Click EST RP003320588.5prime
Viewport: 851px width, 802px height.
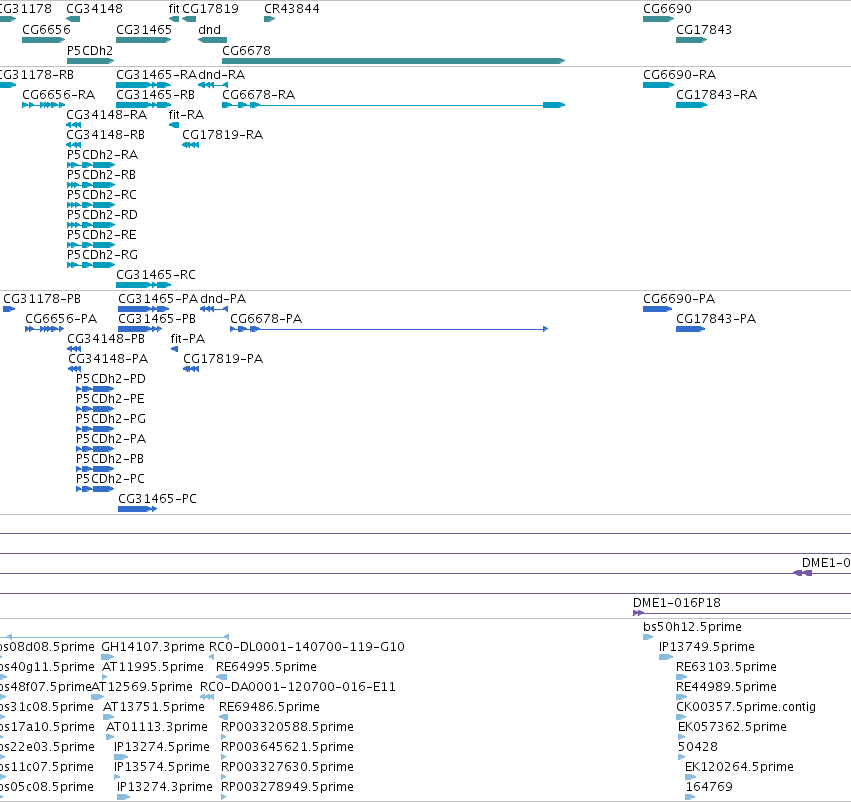(288, 727)
